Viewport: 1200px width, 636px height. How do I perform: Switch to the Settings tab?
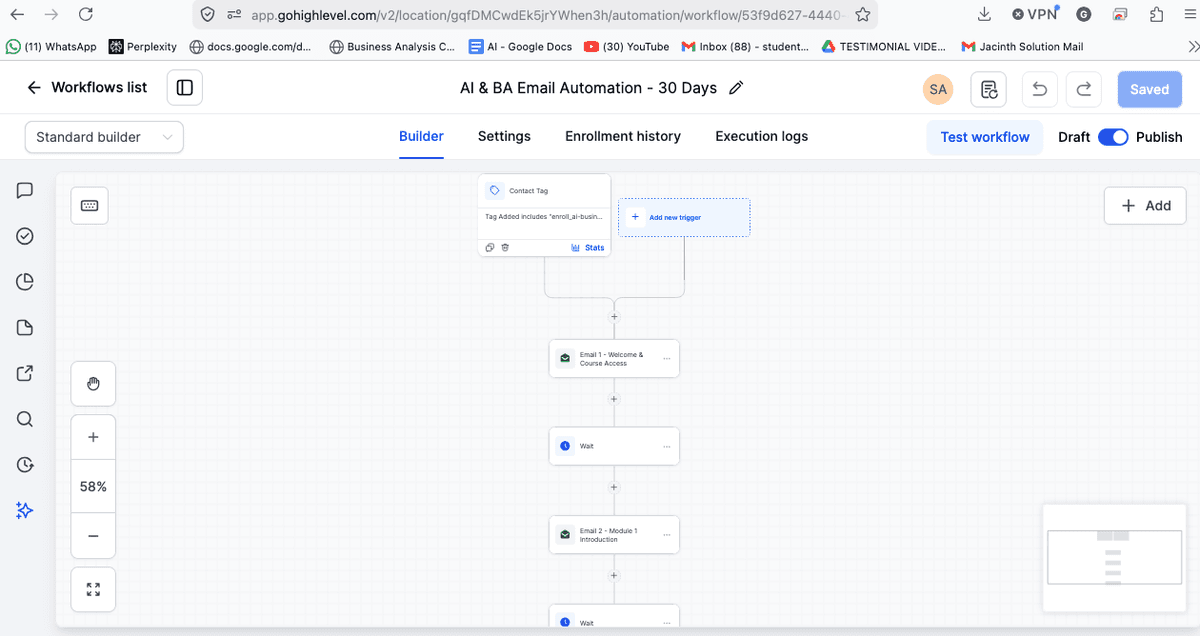[x=504, y=136]
